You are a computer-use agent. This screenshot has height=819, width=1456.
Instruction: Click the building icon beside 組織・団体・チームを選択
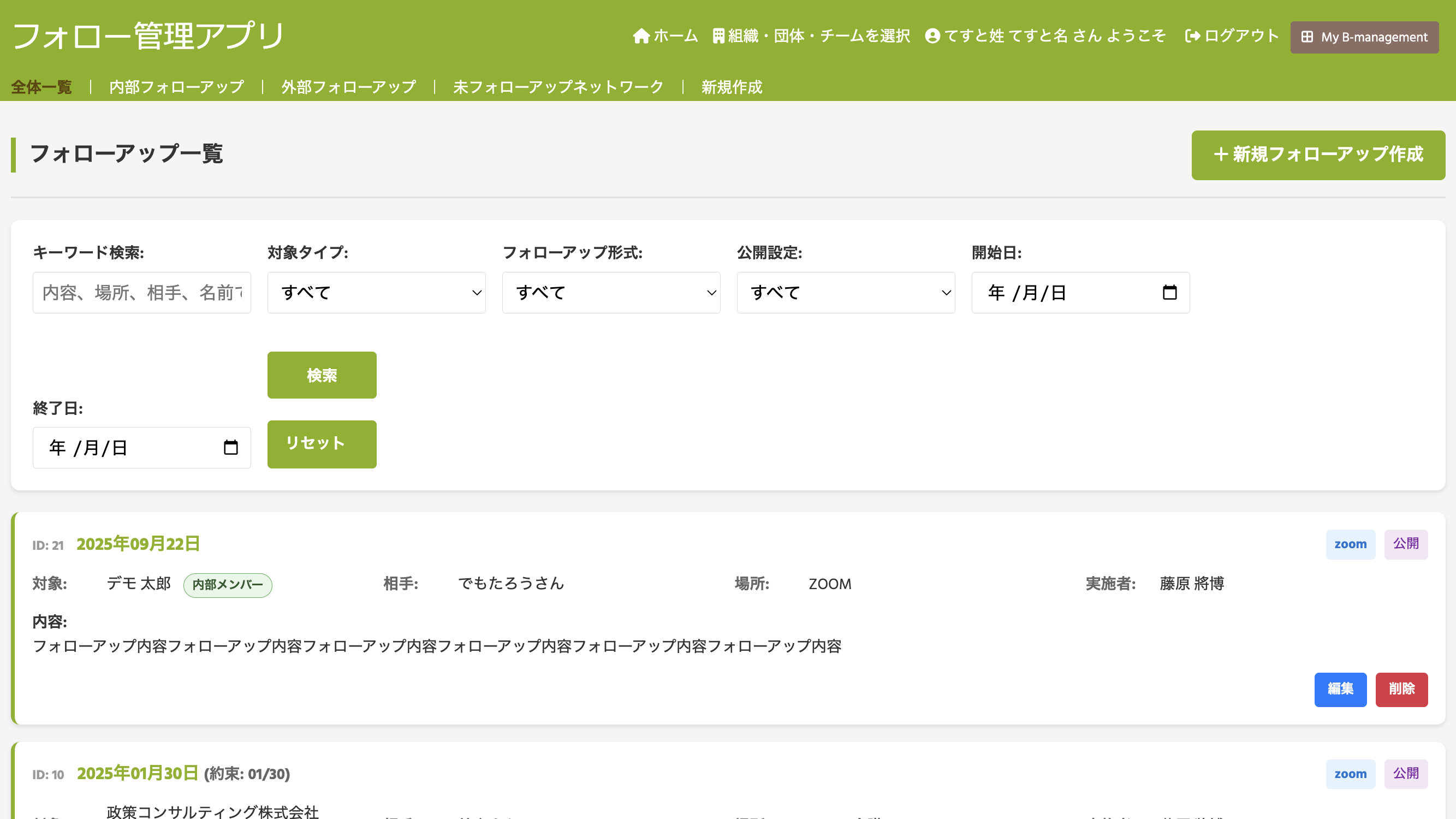point(718,36)
